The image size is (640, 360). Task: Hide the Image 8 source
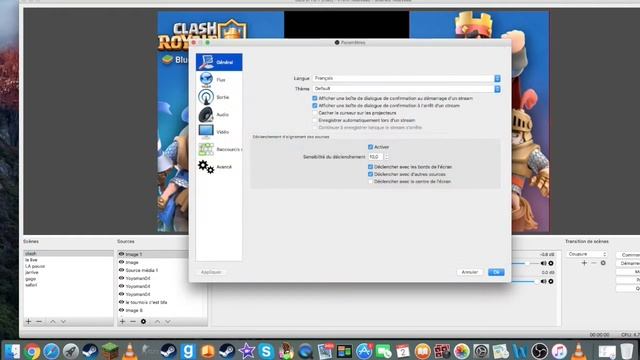tap(121, 310)
